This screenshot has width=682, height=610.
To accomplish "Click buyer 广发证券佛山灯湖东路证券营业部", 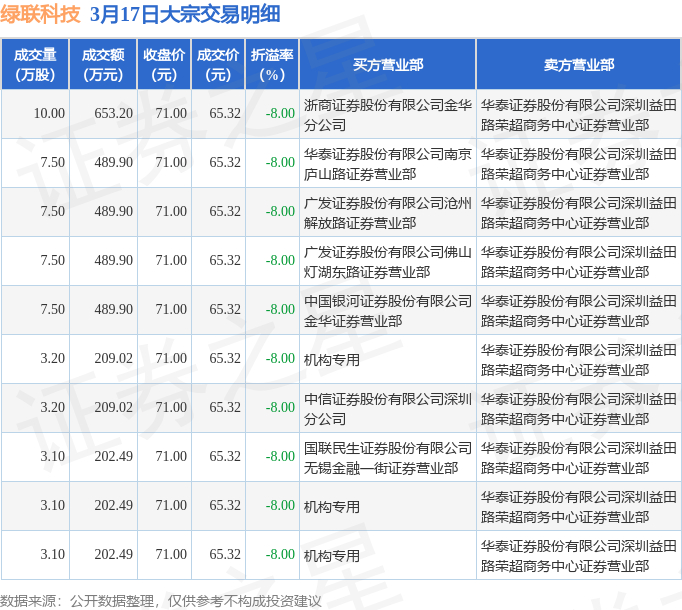I will [388, 262].
